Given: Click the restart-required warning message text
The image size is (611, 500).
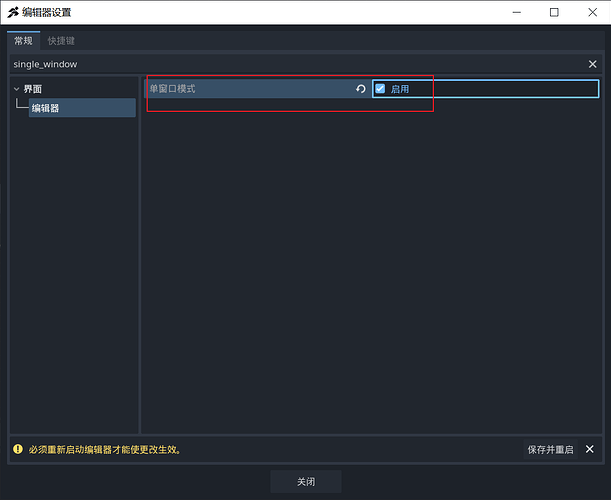Looking at the screenshot, I should (105, 449).
